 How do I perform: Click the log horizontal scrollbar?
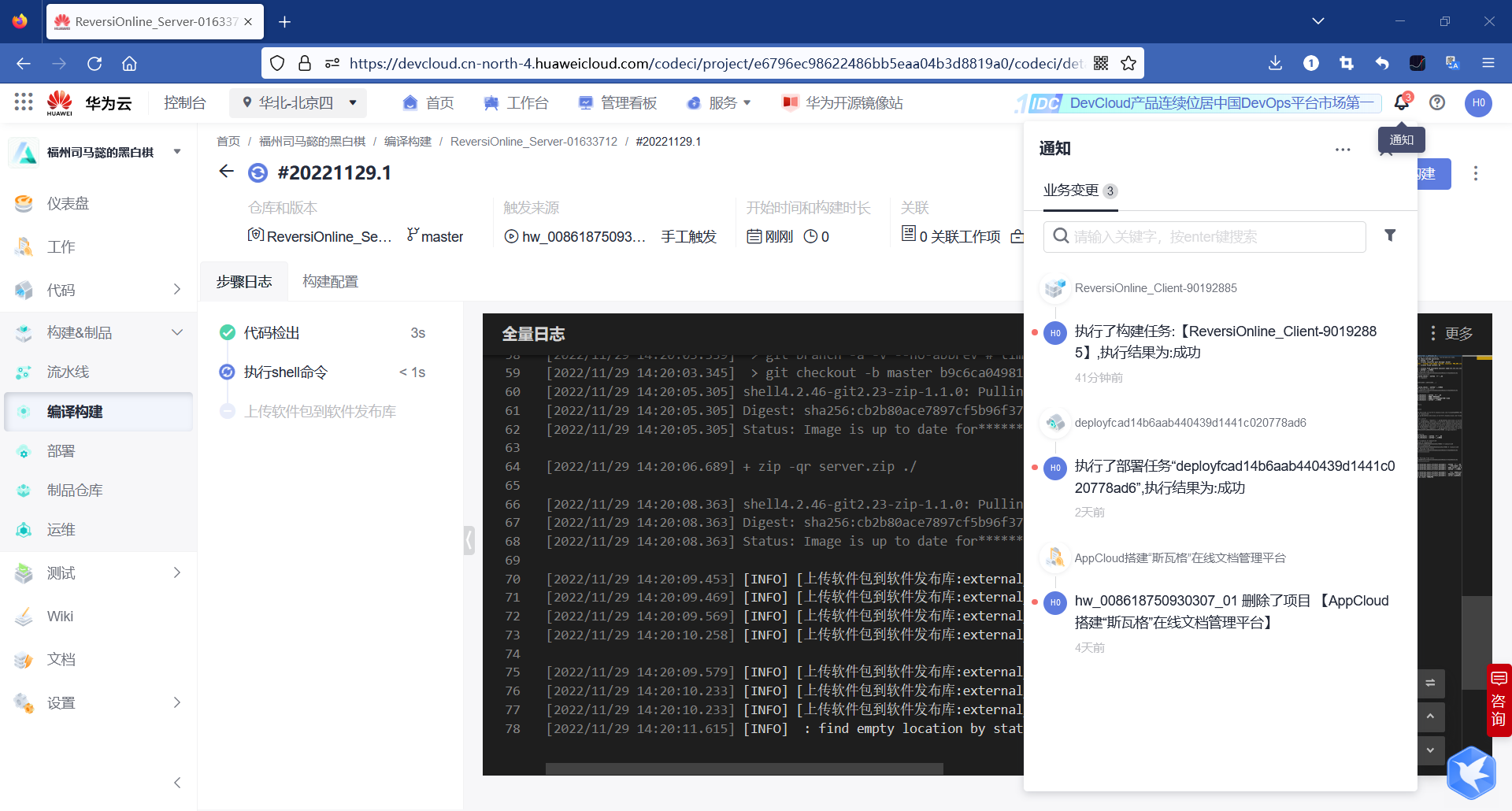[x=744, y=768]
